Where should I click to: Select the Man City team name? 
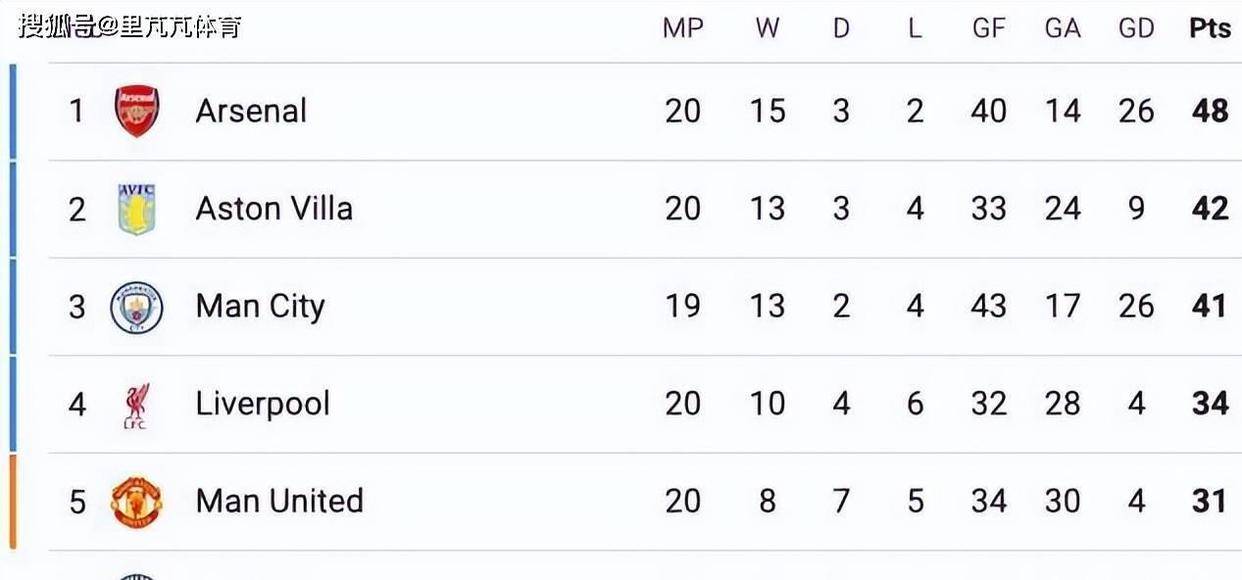[260, 307]
